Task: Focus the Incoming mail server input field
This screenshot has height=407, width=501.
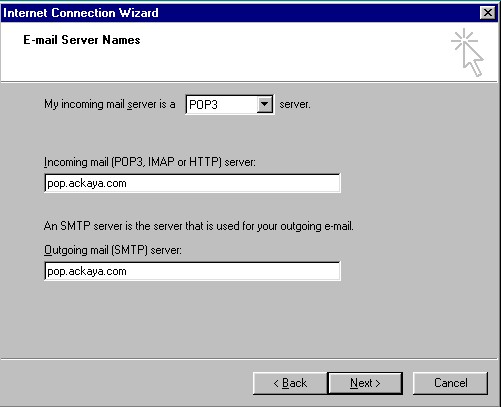Action: click(x=192, y=183)
